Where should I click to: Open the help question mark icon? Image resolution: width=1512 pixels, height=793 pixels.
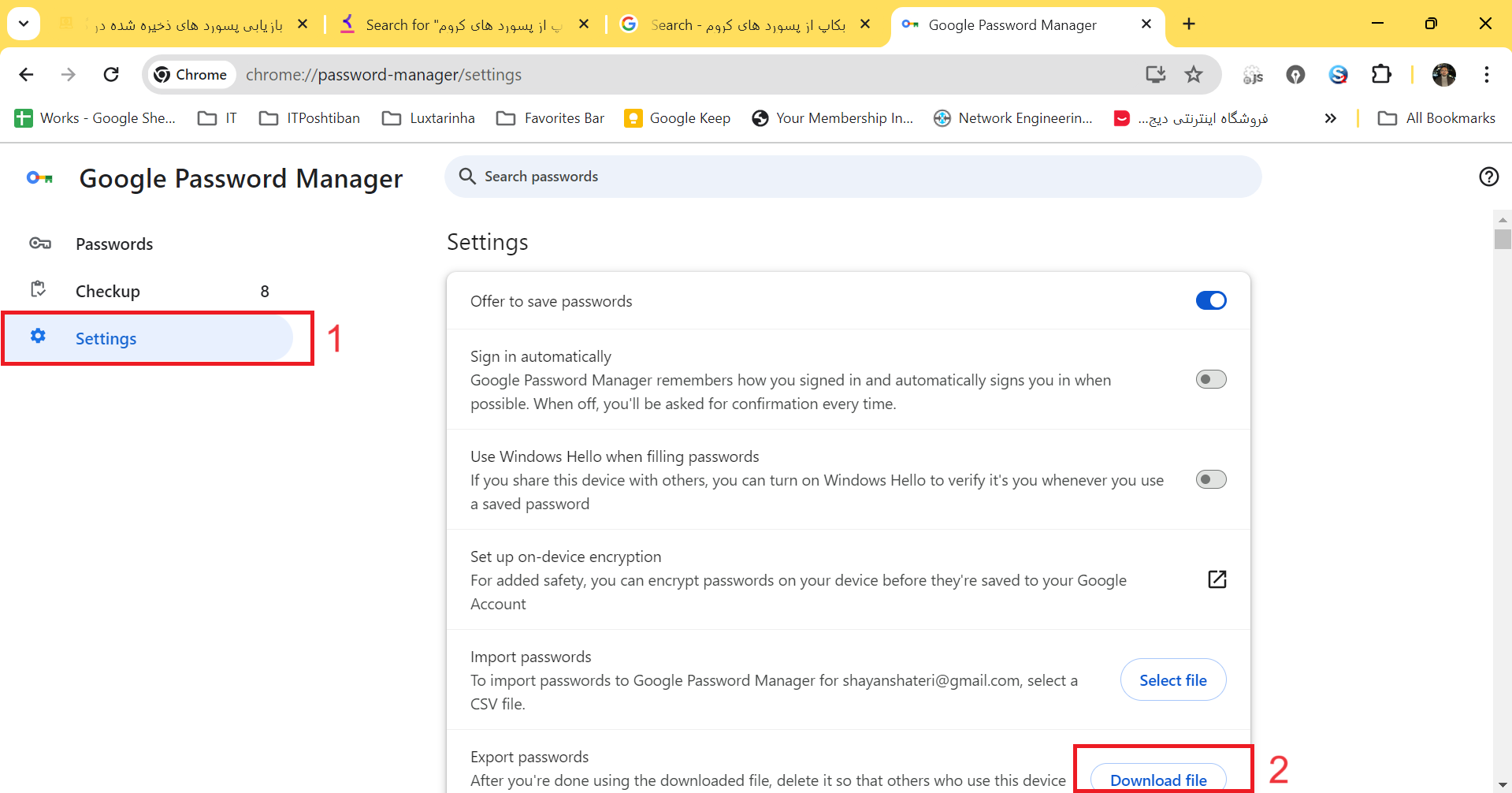1488,177
